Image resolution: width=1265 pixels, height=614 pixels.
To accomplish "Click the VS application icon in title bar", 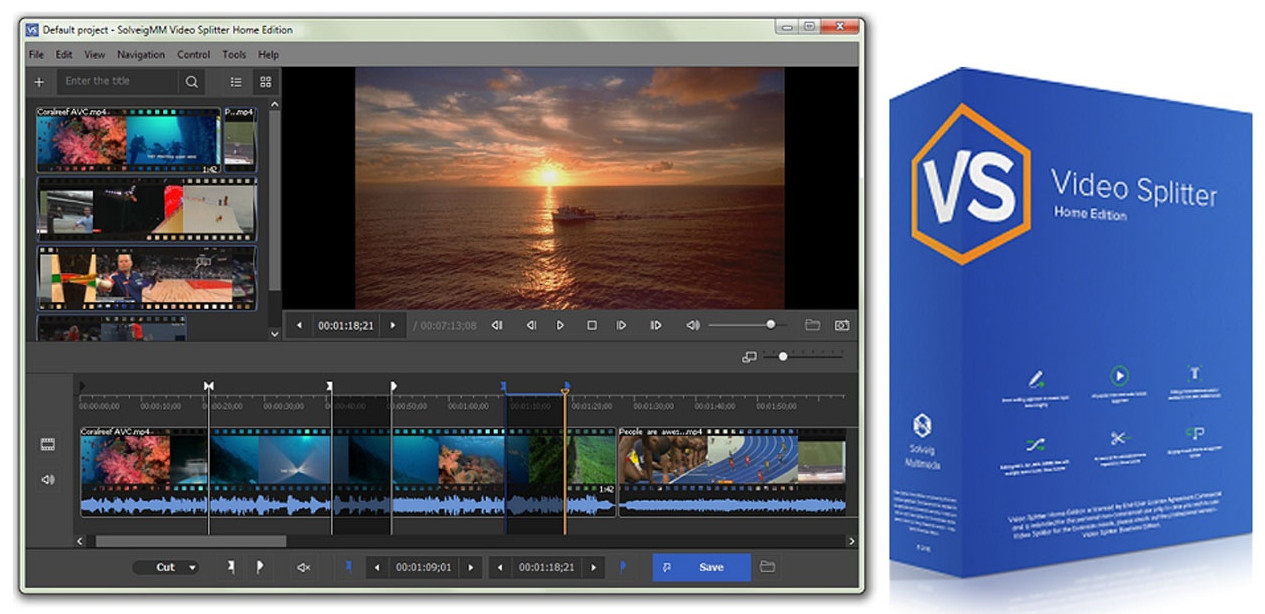I will click(x=31, y=30).
